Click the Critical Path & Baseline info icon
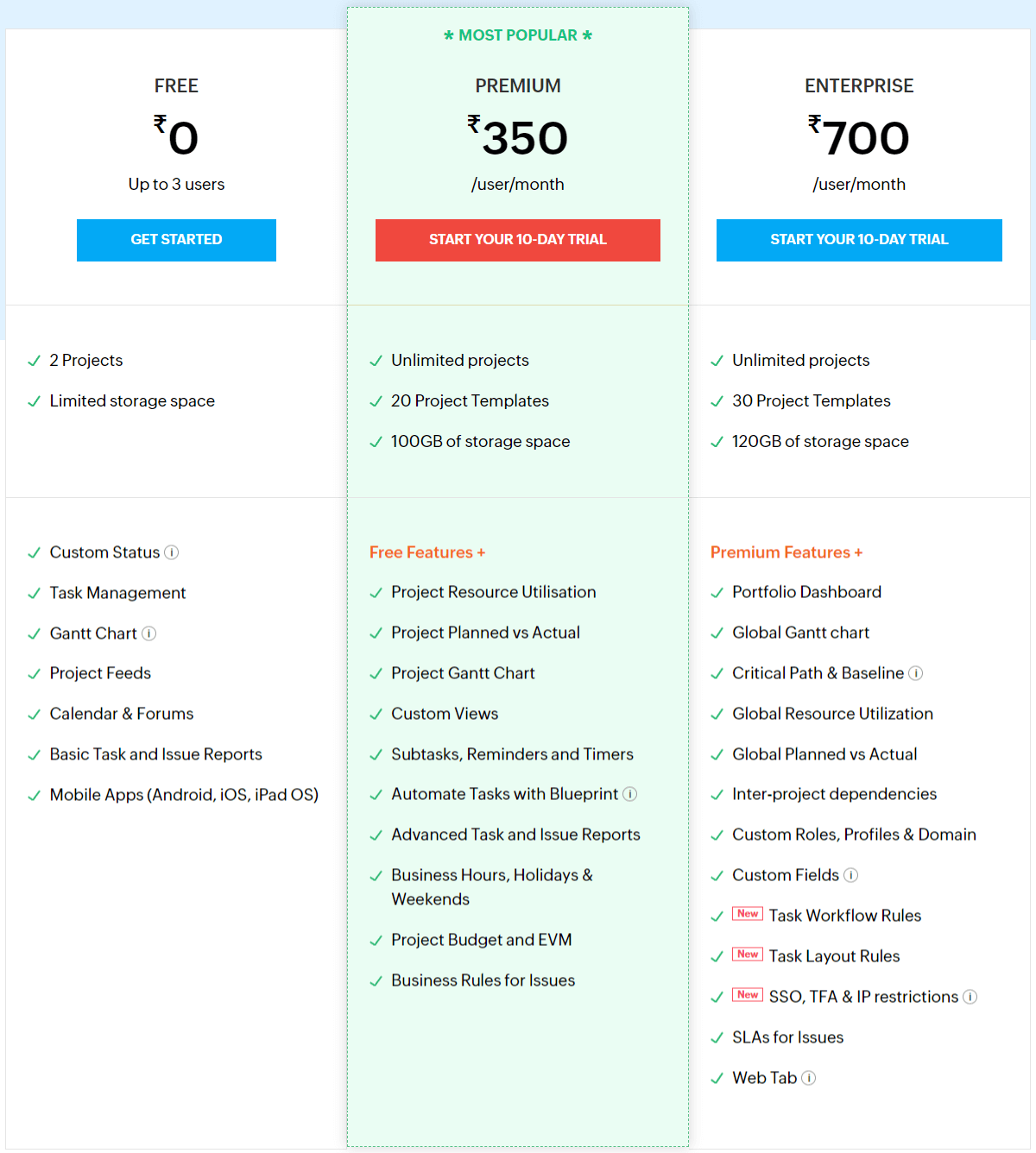 coord(916,673)
